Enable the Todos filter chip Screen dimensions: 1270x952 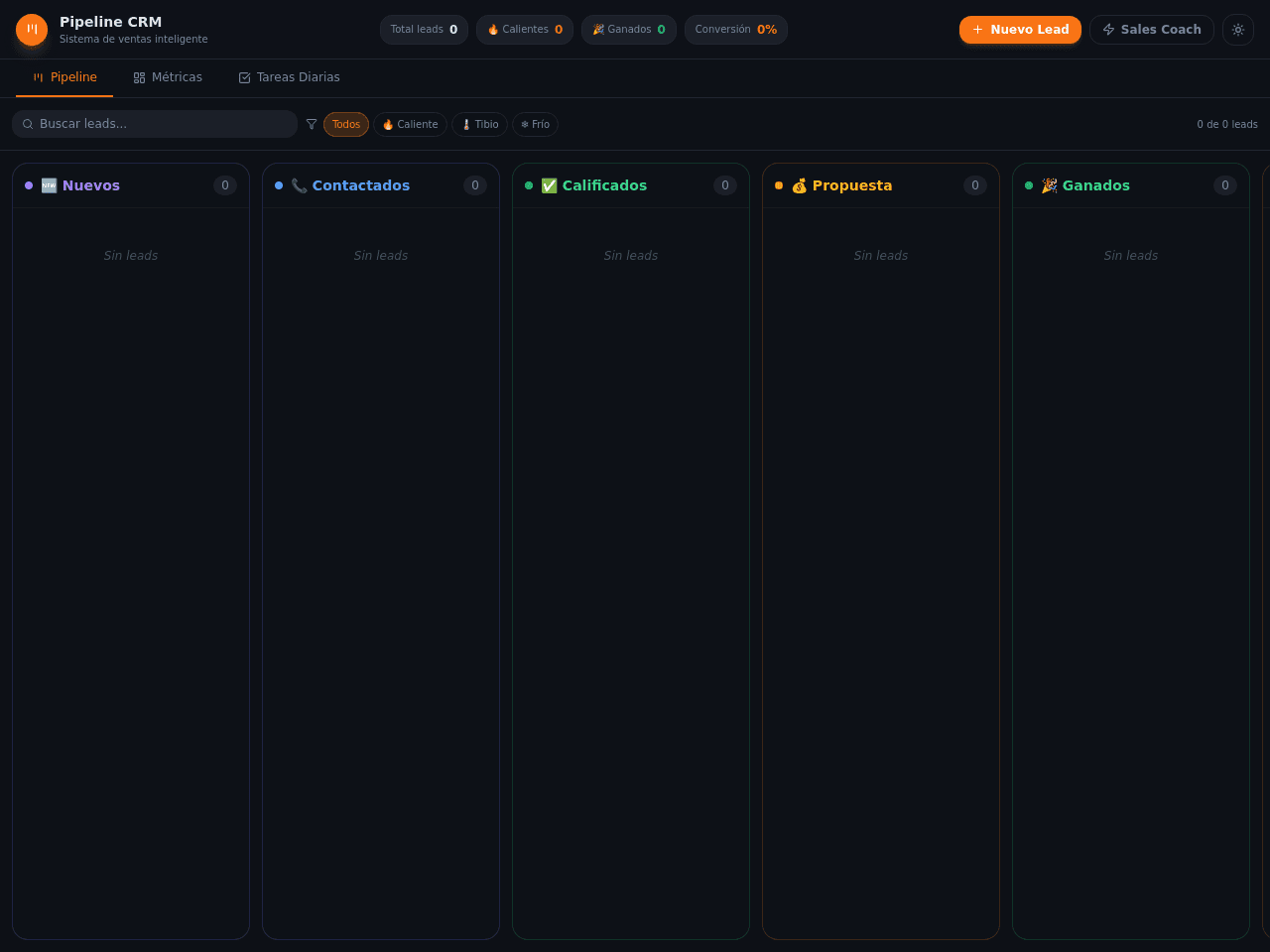pos(346,124)
